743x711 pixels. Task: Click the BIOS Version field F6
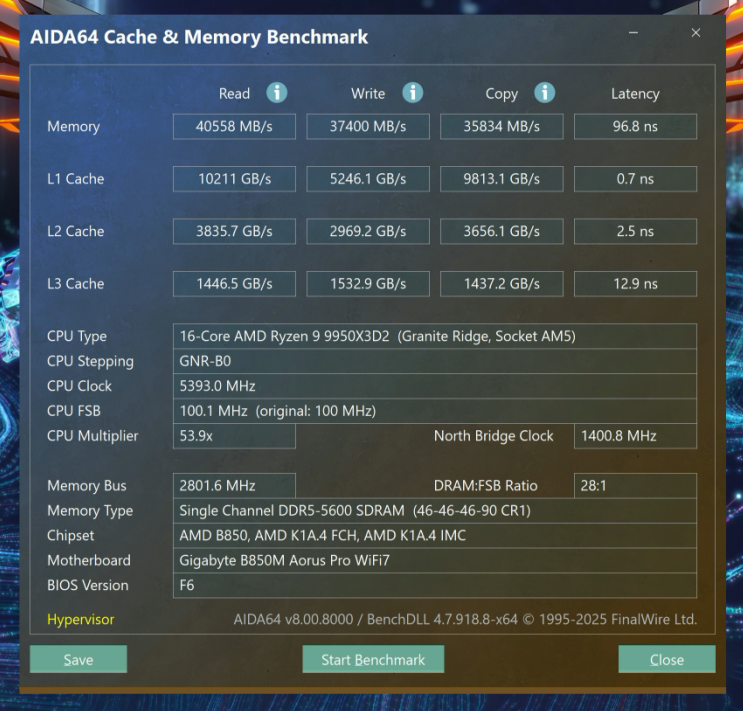click(435, 585)
